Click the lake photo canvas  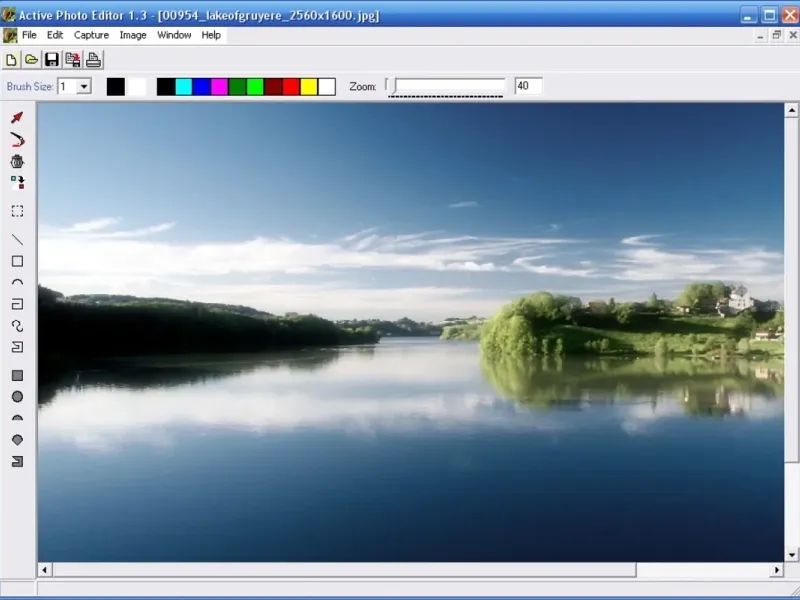click(411, 332)
